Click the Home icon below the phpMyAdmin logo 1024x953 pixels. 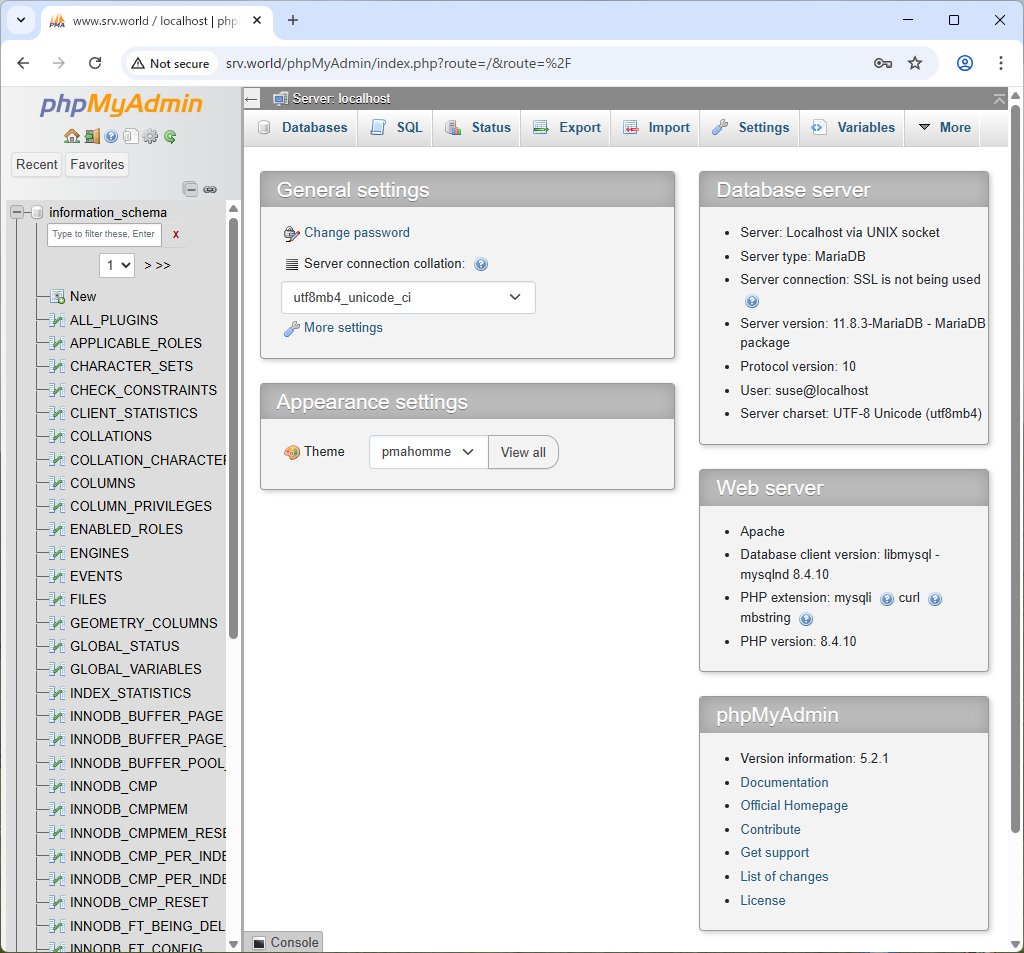pyautogui.click(x=72, y=136)
